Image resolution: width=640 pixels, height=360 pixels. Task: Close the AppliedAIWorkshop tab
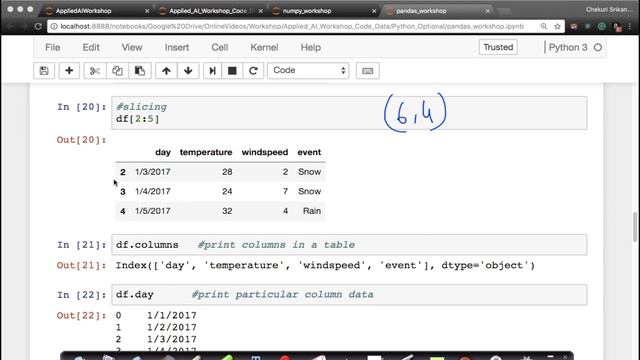click(x=147, y=11)
